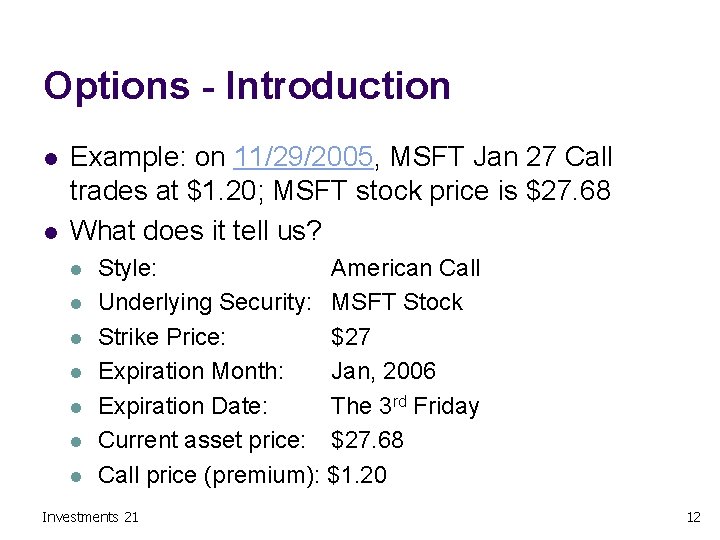The image size is (720, 540).
Task: Click the "Options - Introduction" slide title
Action: (x=247, y=86)
